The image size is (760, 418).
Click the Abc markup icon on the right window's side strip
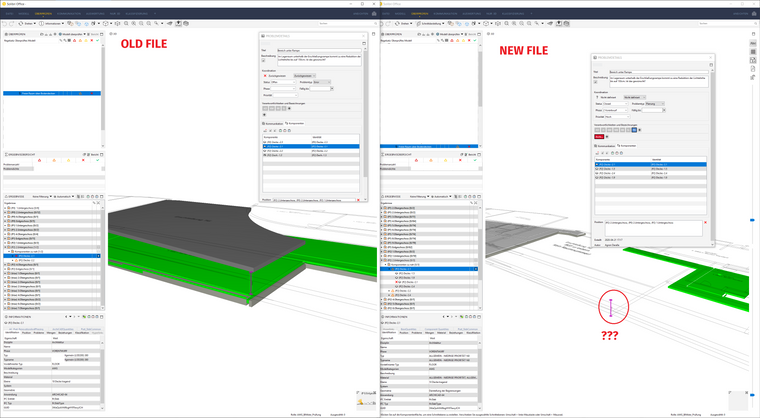click(x=753, y=44)
